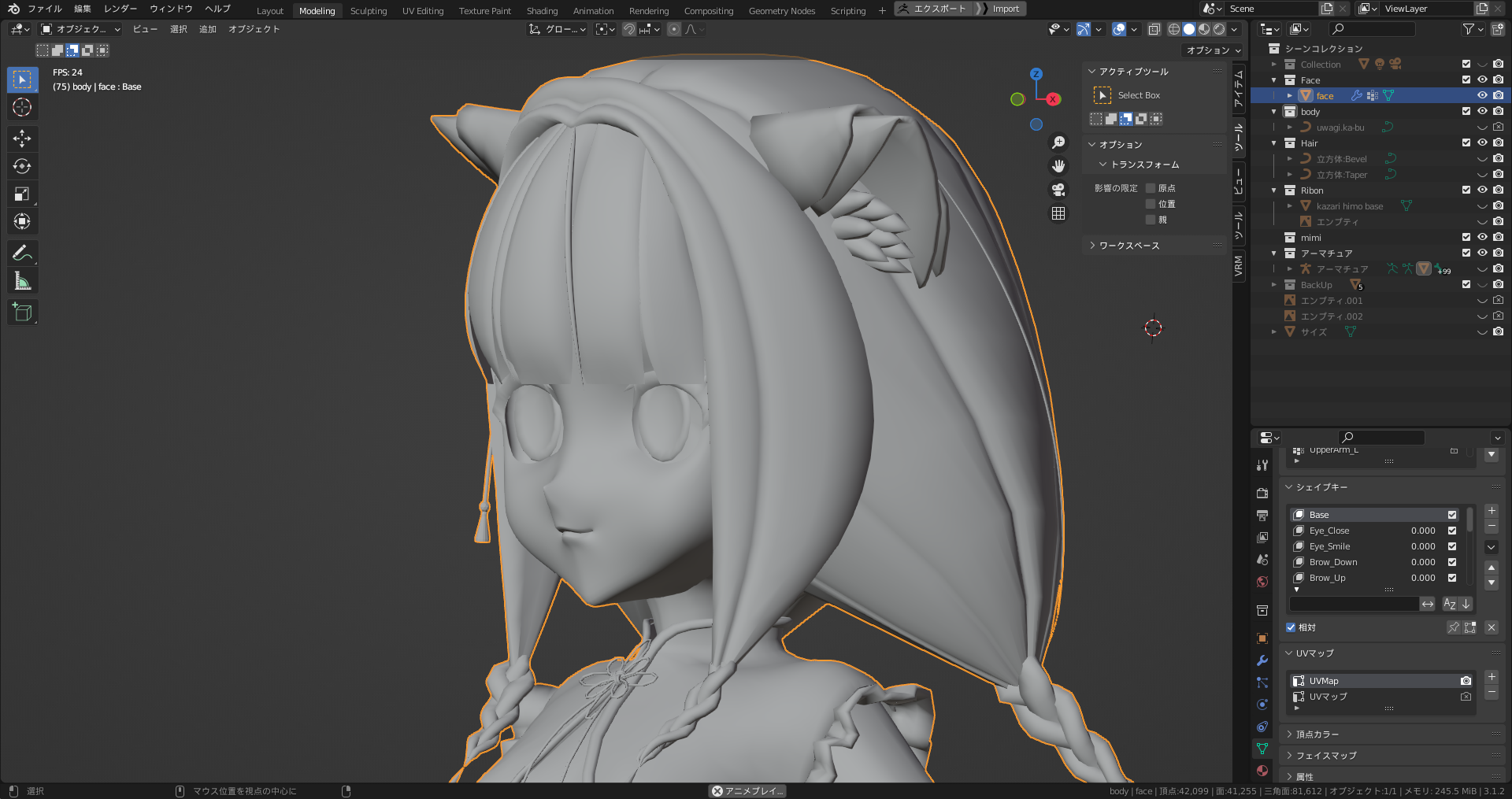Open the pivot point dropdown
The image size is (1512, 799).
pos(605,29)
